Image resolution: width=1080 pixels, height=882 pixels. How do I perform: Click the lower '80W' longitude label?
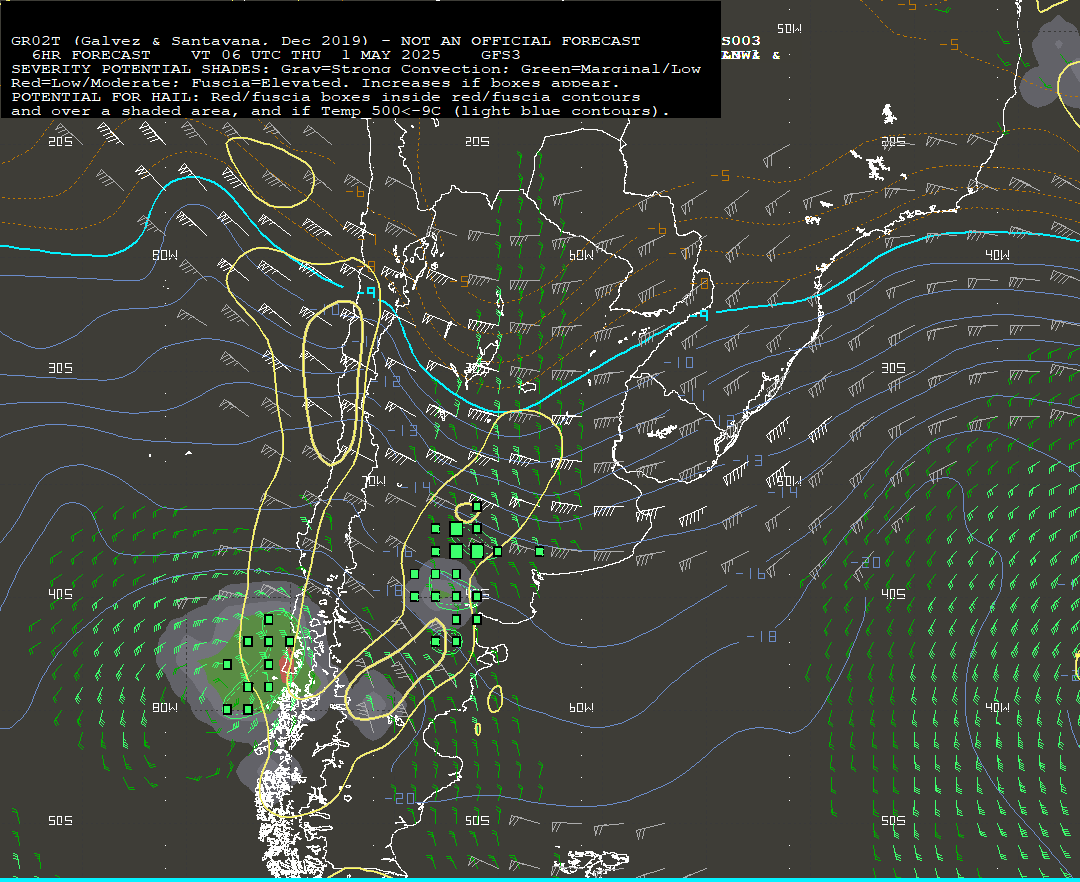165,707
